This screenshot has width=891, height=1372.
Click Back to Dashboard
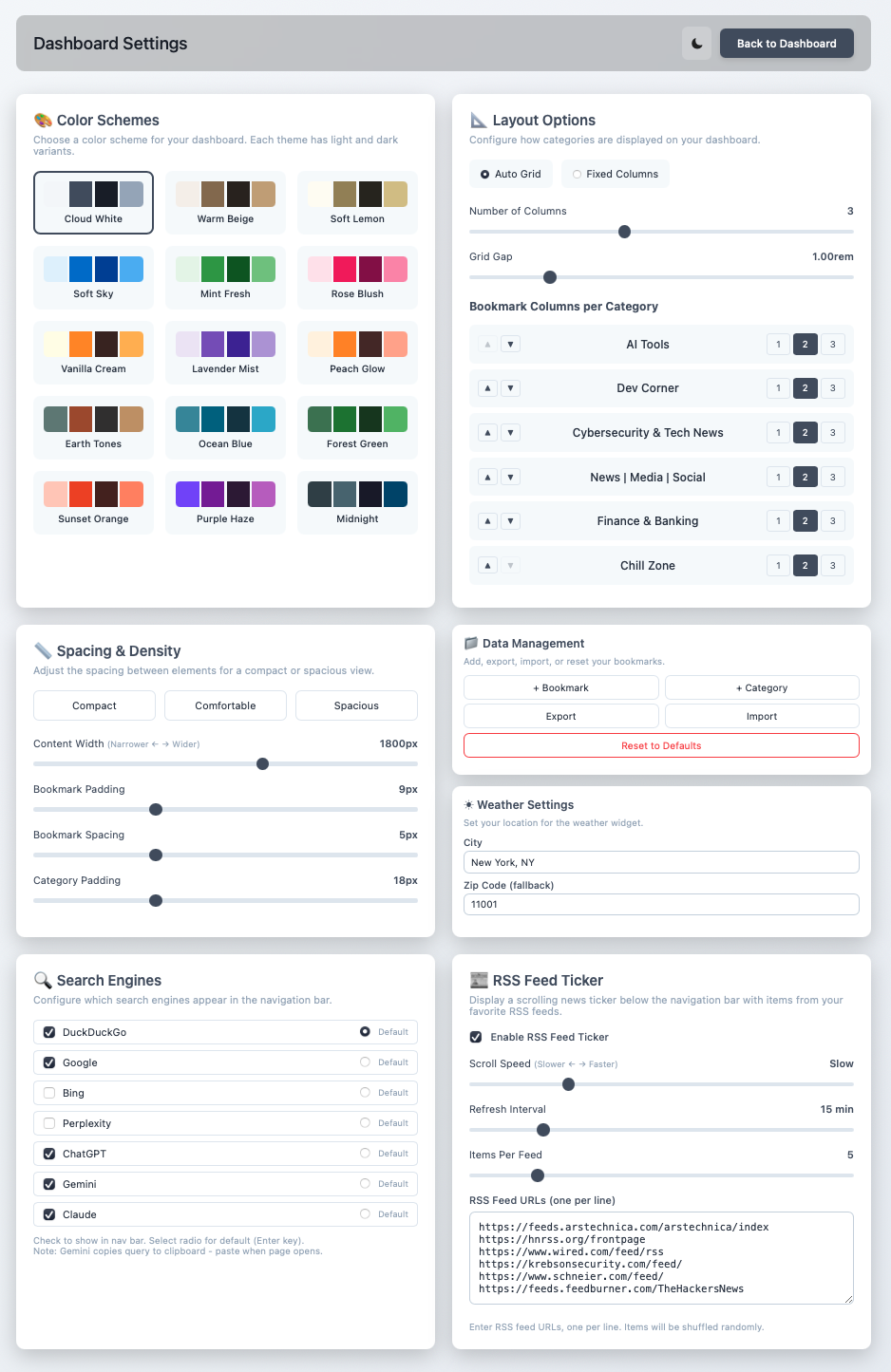click(786, 43)
